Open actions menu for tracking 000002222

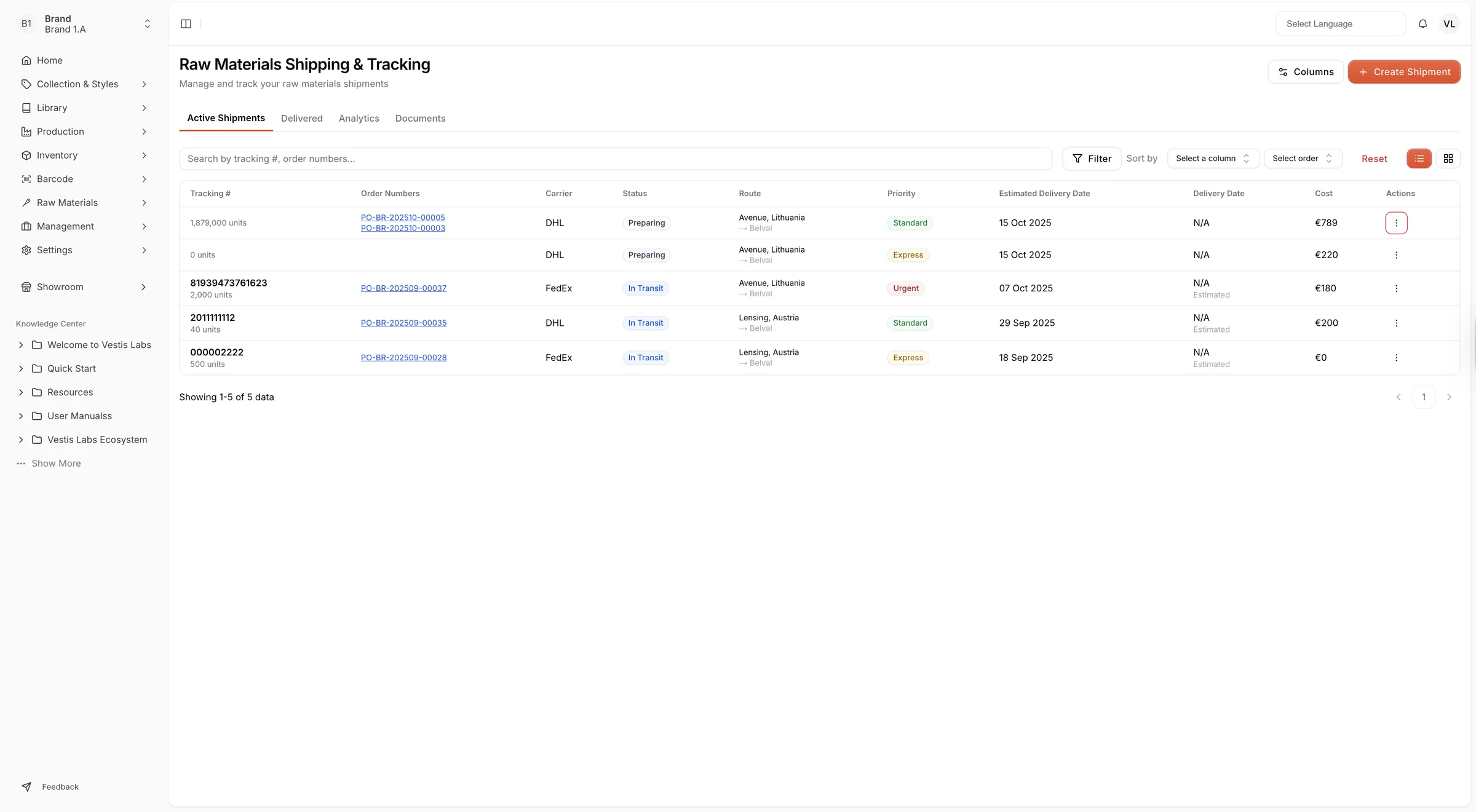pyautogui.click(x=1396, y=358)
